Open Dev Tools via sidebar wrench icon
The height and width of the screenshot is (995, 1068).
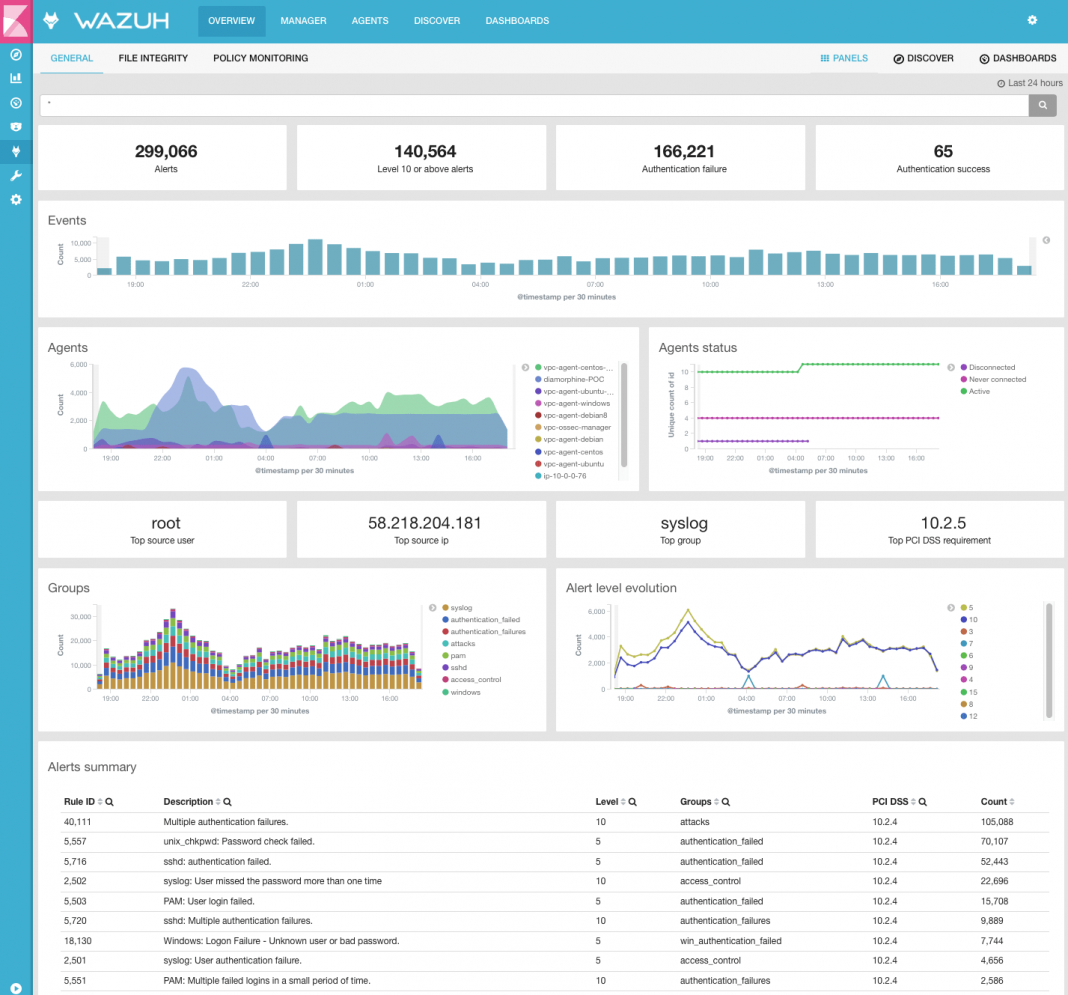click(15, 176)
